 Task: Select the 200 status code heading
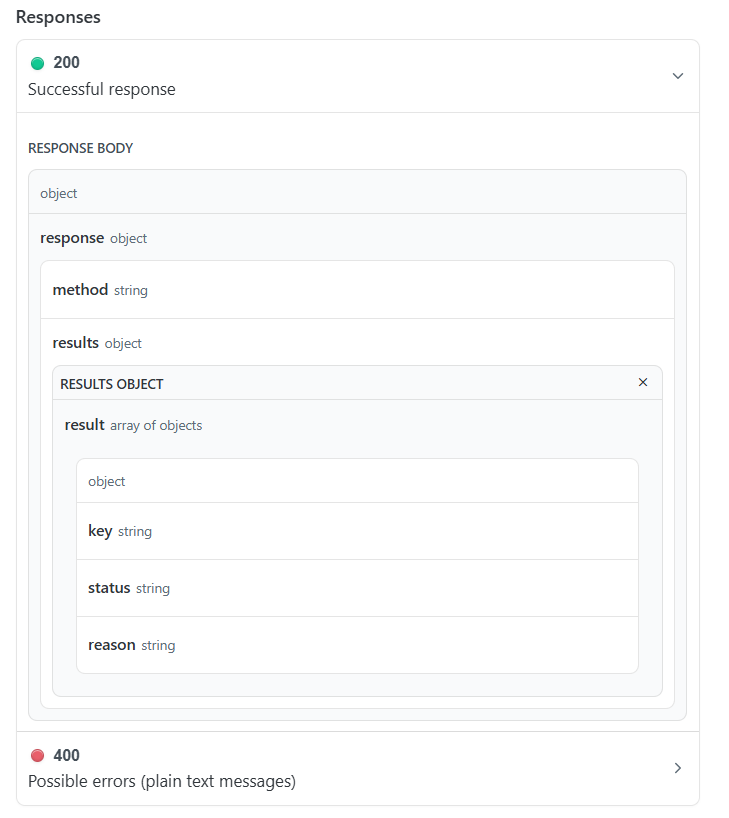tap(66, 63)
